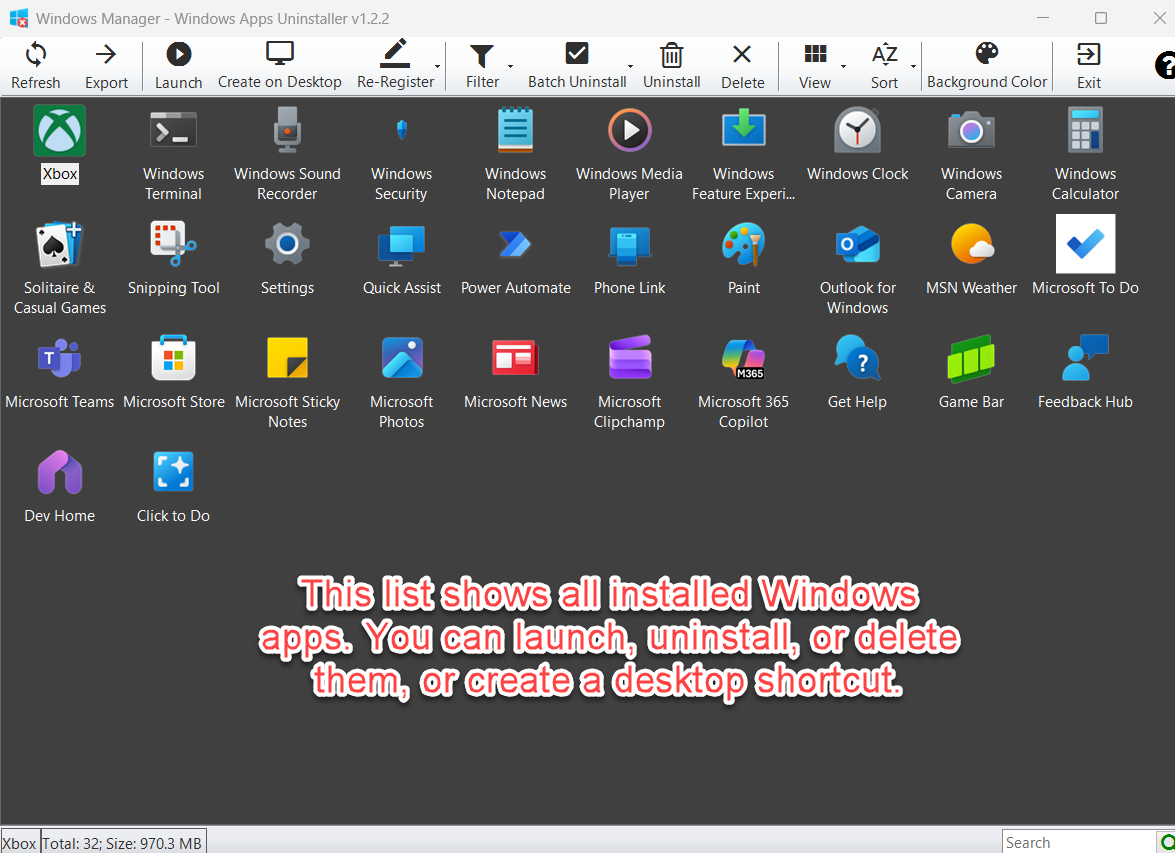Click the Exit toolbar button
Viewport: 1175px width, 853px height.
coord(1088,66)
